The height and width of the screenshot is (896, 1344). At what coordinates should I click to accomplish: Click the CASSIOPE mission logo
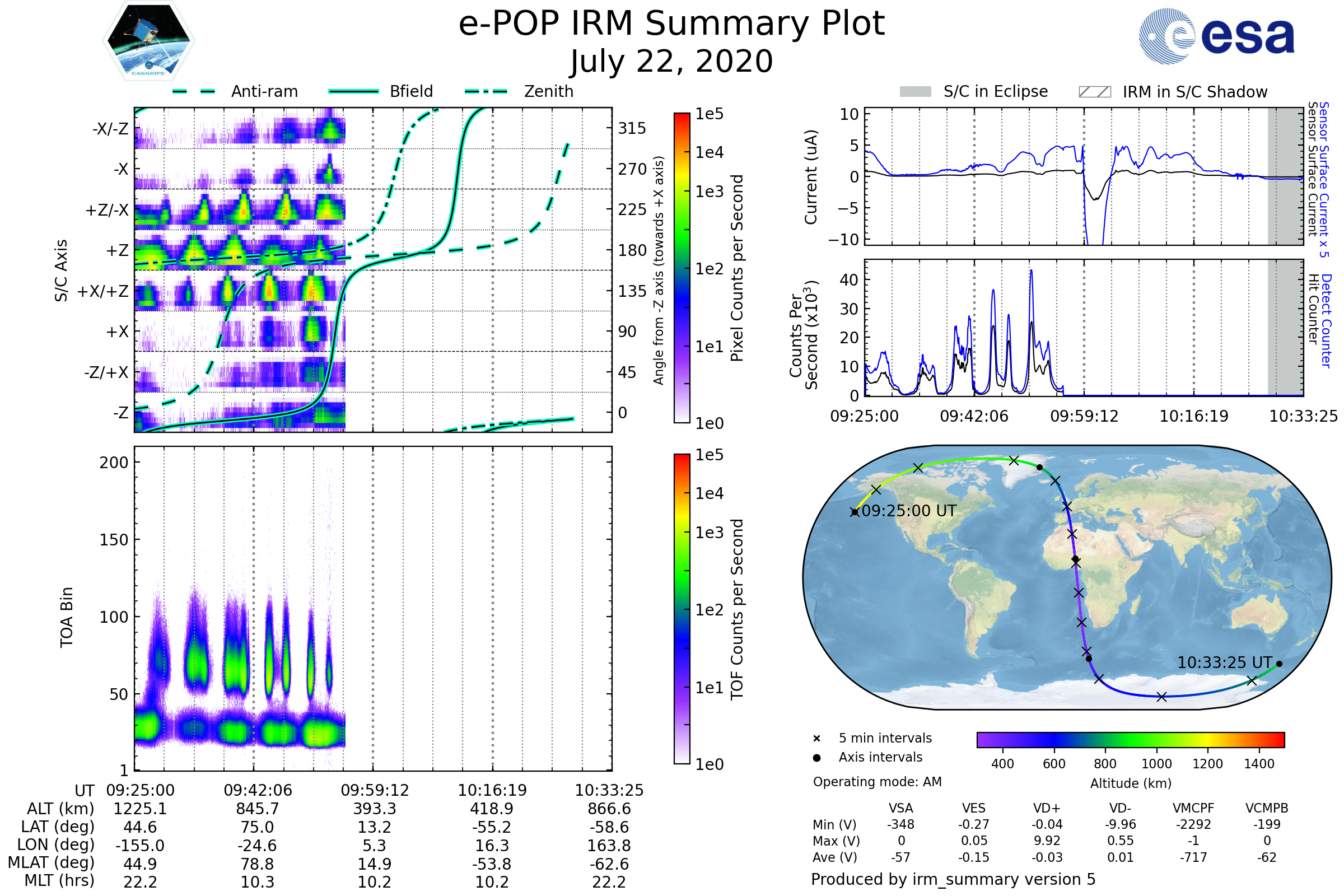(148, 41)
